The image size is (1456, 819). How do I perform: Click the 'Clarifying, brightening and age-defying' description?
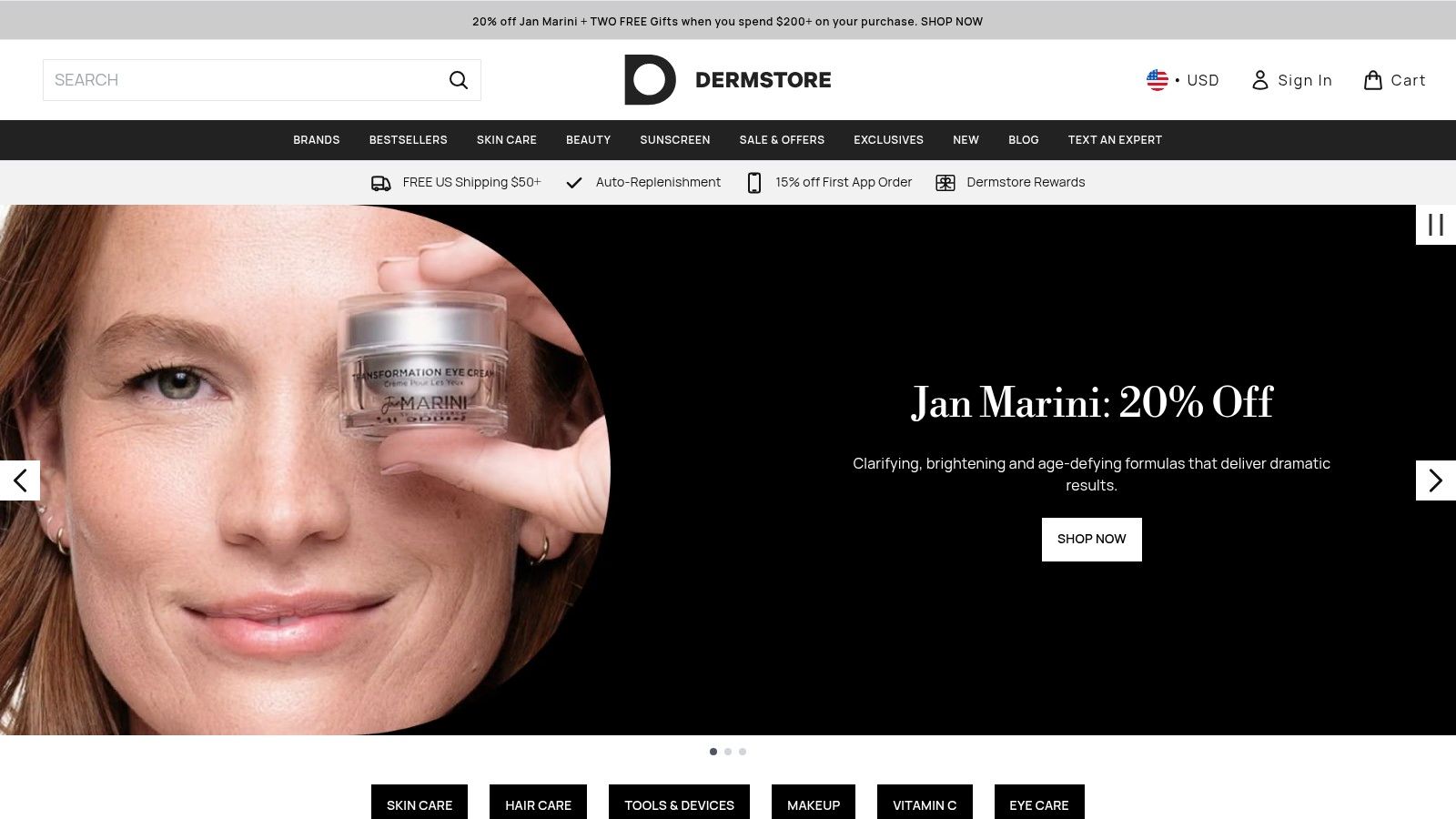coord(1091,474)
